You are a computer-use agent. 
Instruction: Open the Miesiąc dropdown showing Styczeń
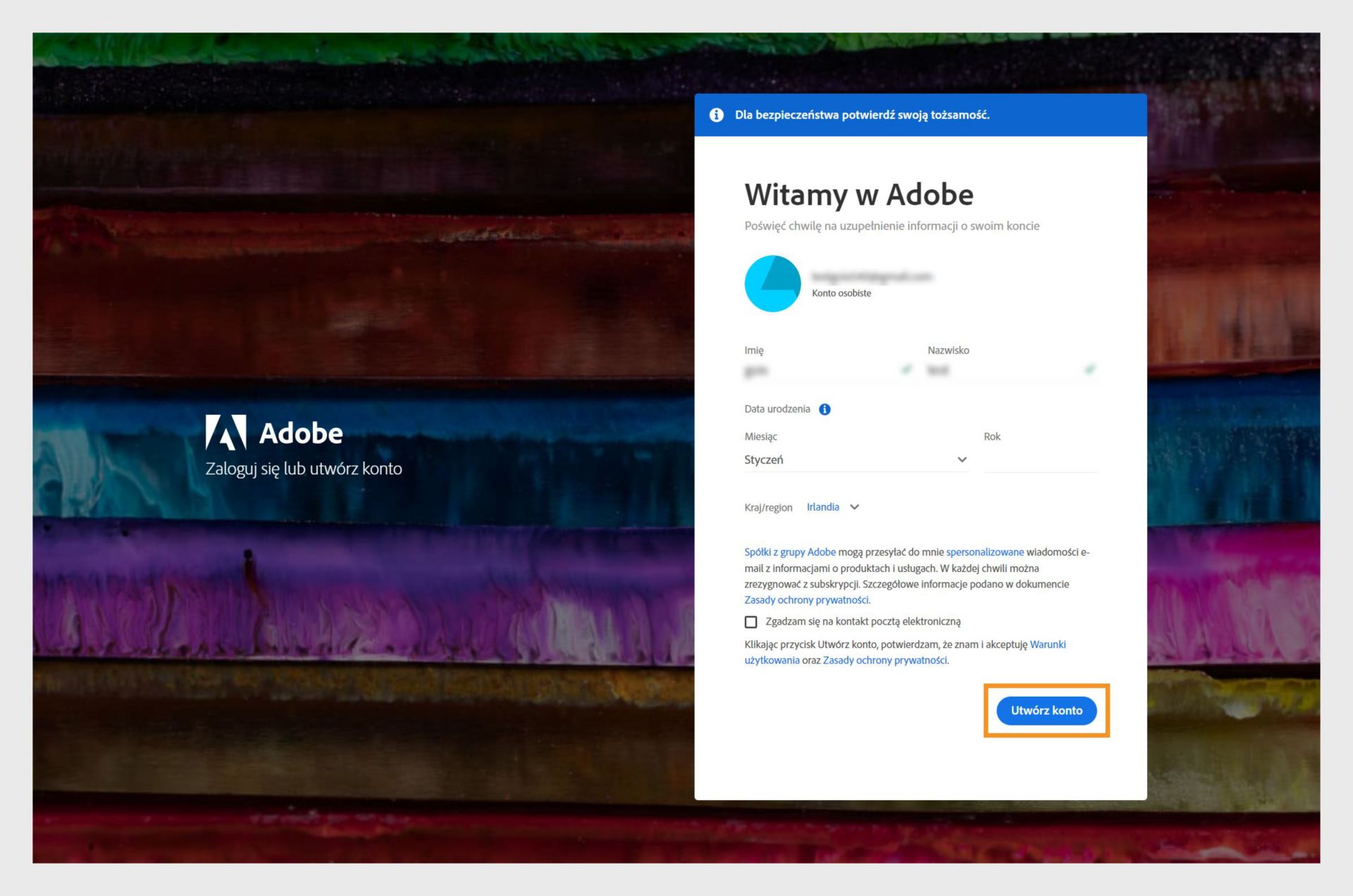[846, 460]
